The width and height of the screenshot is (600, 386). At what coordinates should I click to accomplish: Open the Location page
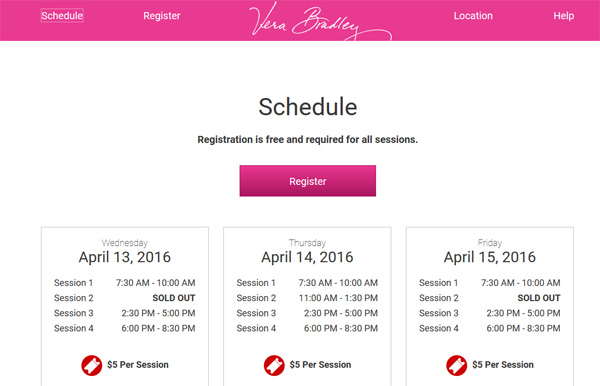(473, 16)
